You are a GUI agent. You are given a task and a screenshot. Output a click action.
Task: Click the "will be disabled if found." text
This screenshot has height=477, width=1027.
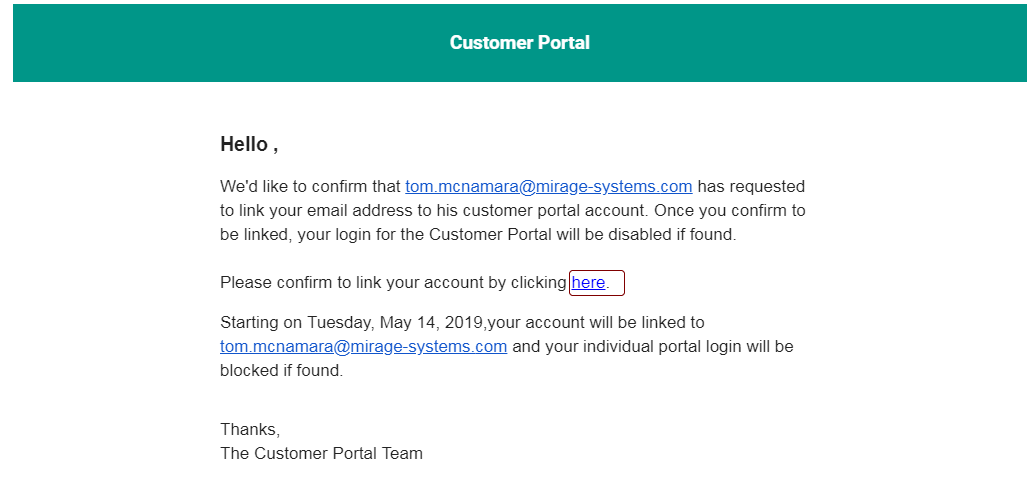pos(640,235)
